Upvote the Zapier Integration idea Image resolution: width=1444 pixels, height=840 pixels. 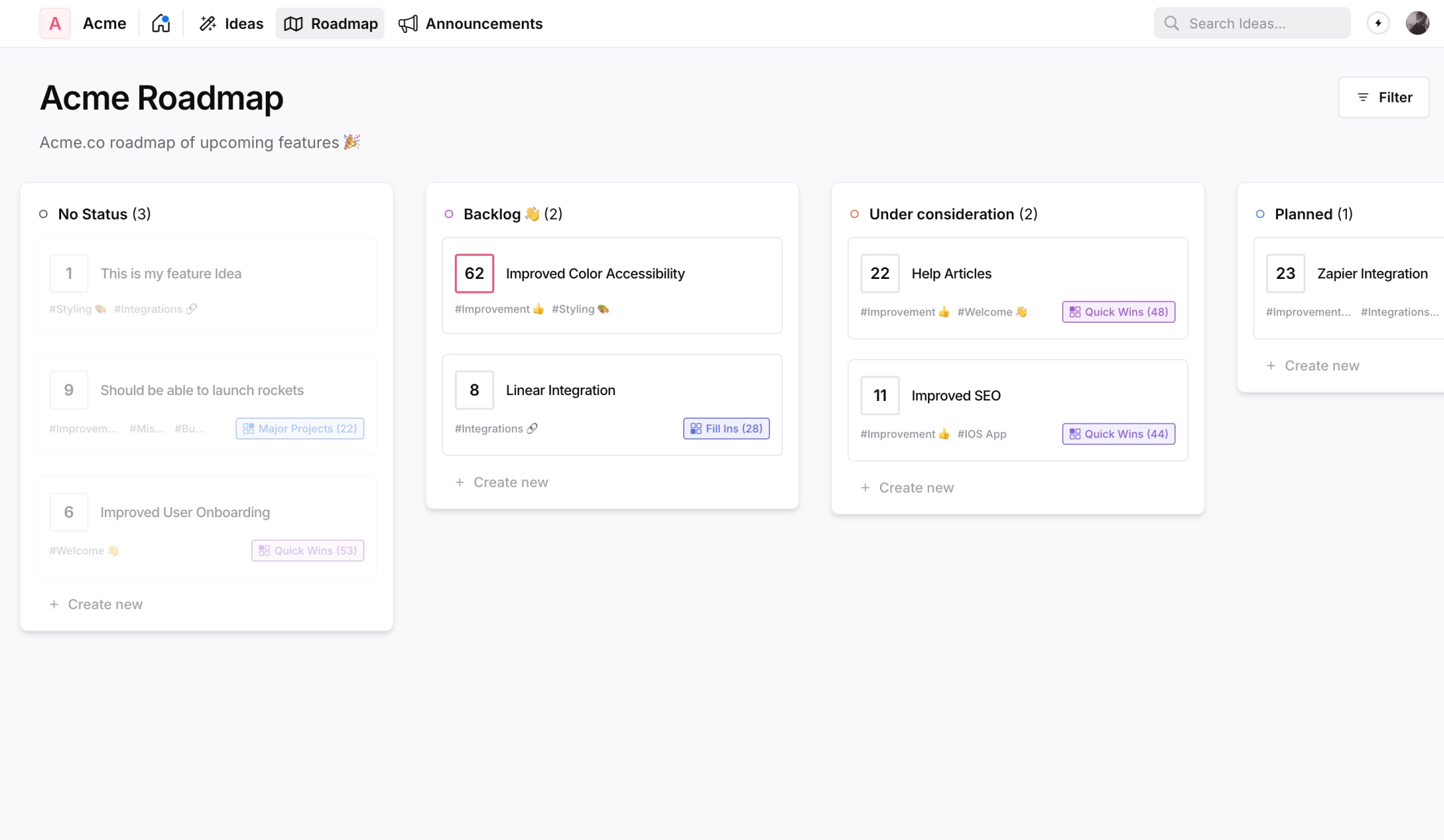click(x=1285, y=273)
